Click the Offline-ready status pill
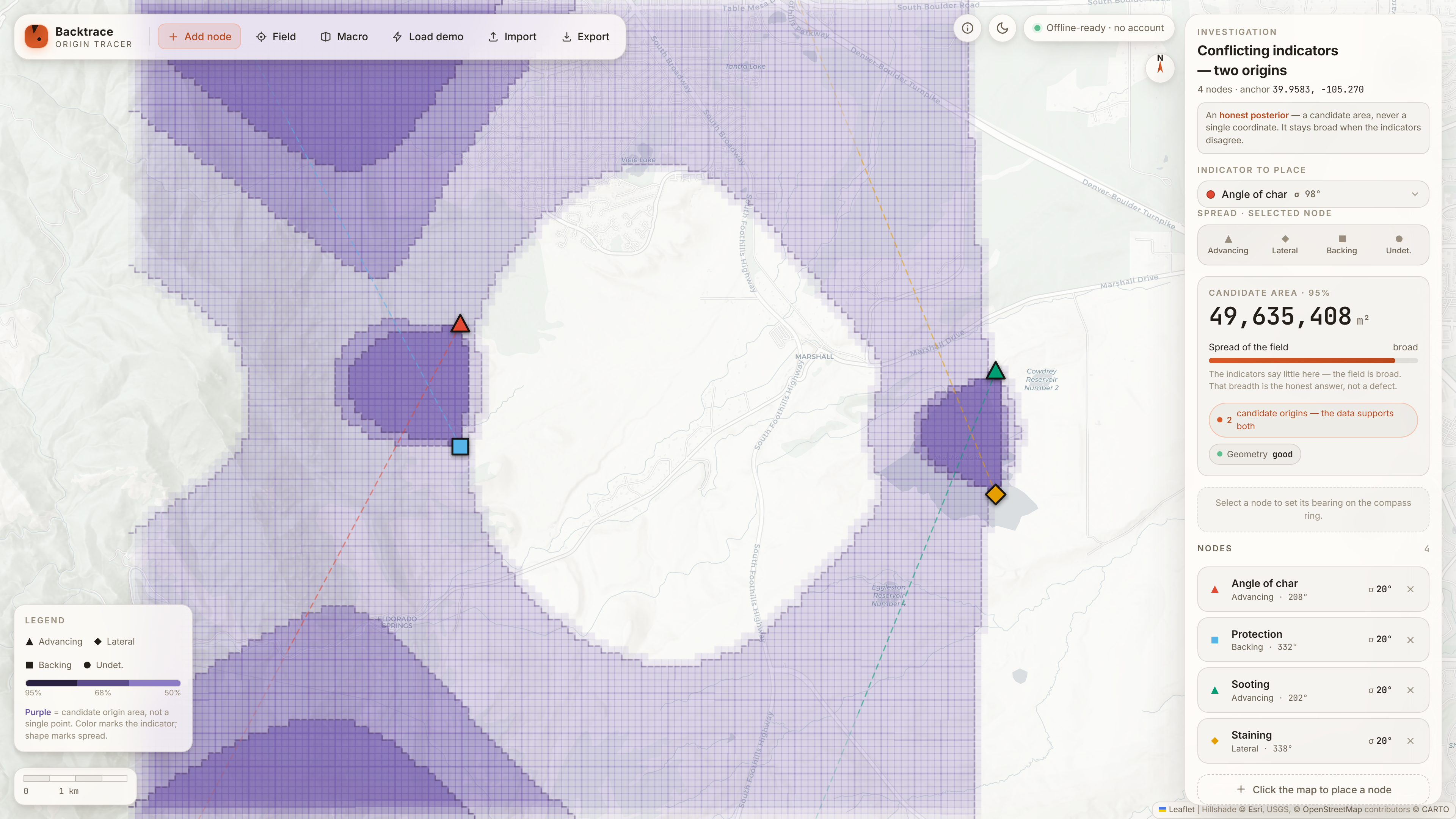This screenshot has height=819, width=1456. point(1099,28)
